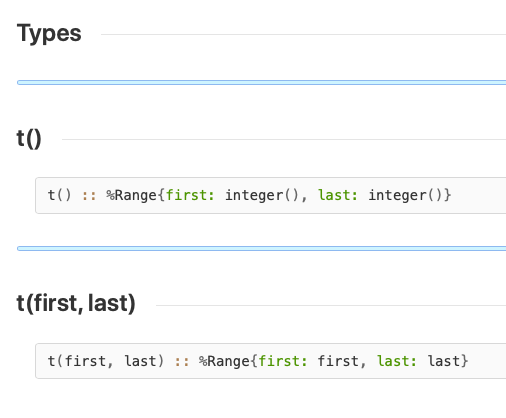506x418 pixels.
Task: Click the :: operator in t() spec
Action: click(x=89, y=196)
